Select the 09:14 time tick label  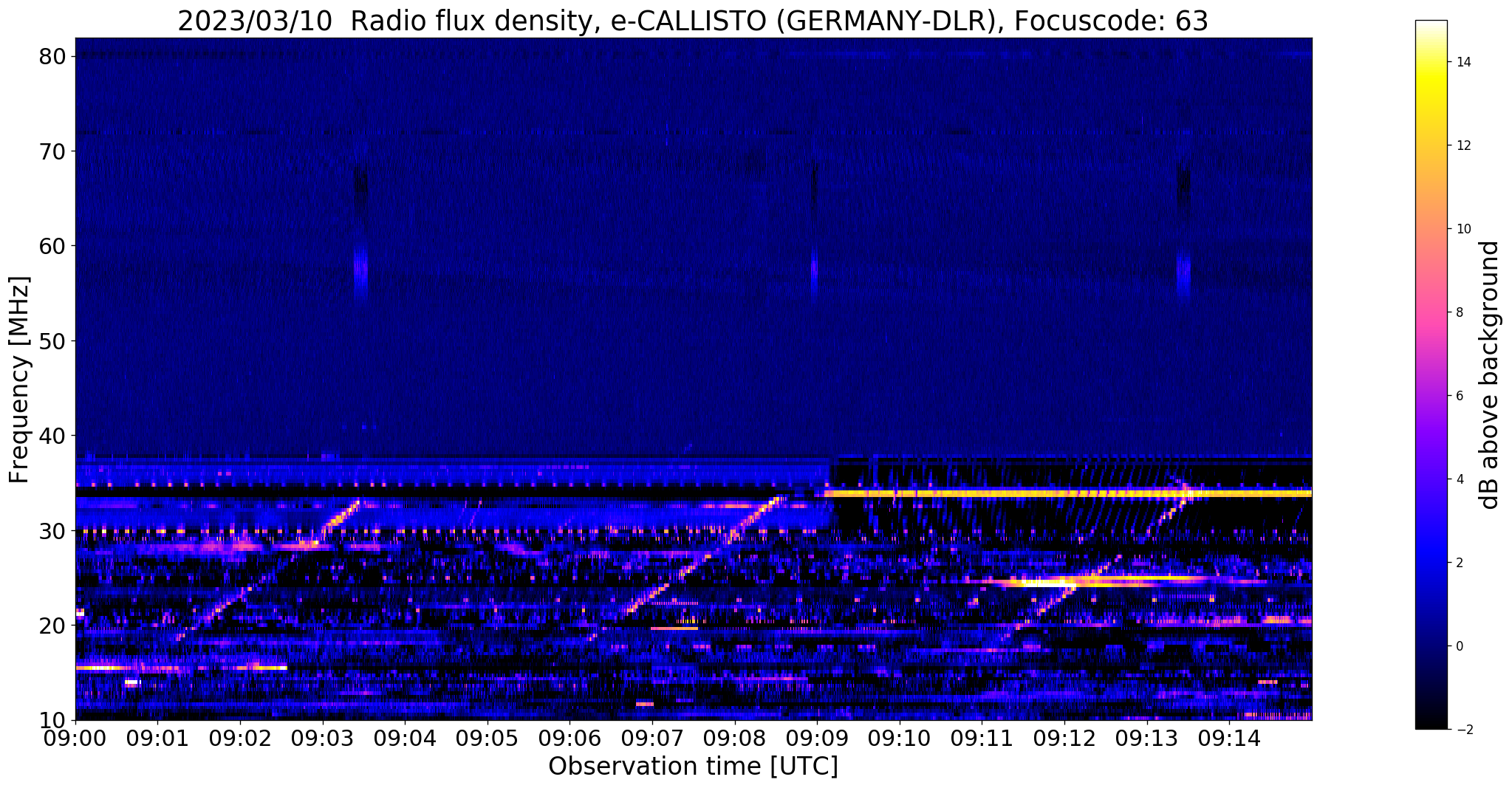click(x=1229, y=737)
